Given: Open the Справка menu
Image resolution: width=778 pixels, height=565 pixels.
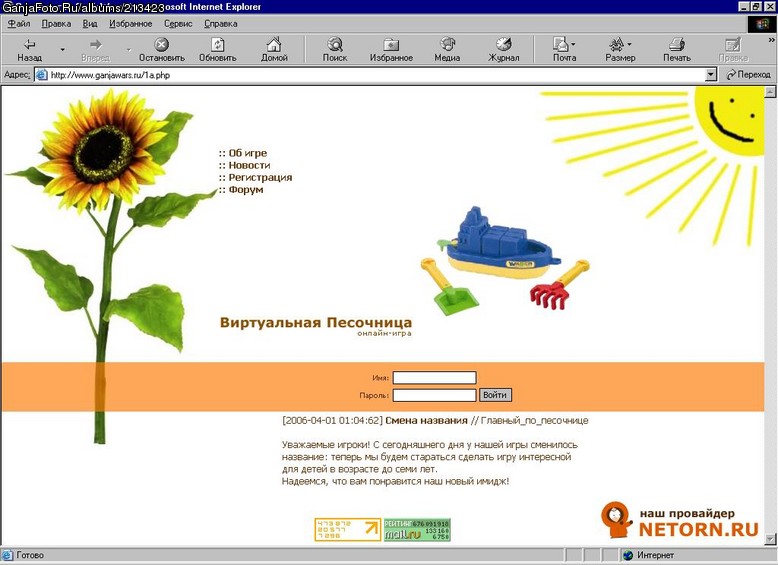Looking at the screenshot, I should click(221, 24).
